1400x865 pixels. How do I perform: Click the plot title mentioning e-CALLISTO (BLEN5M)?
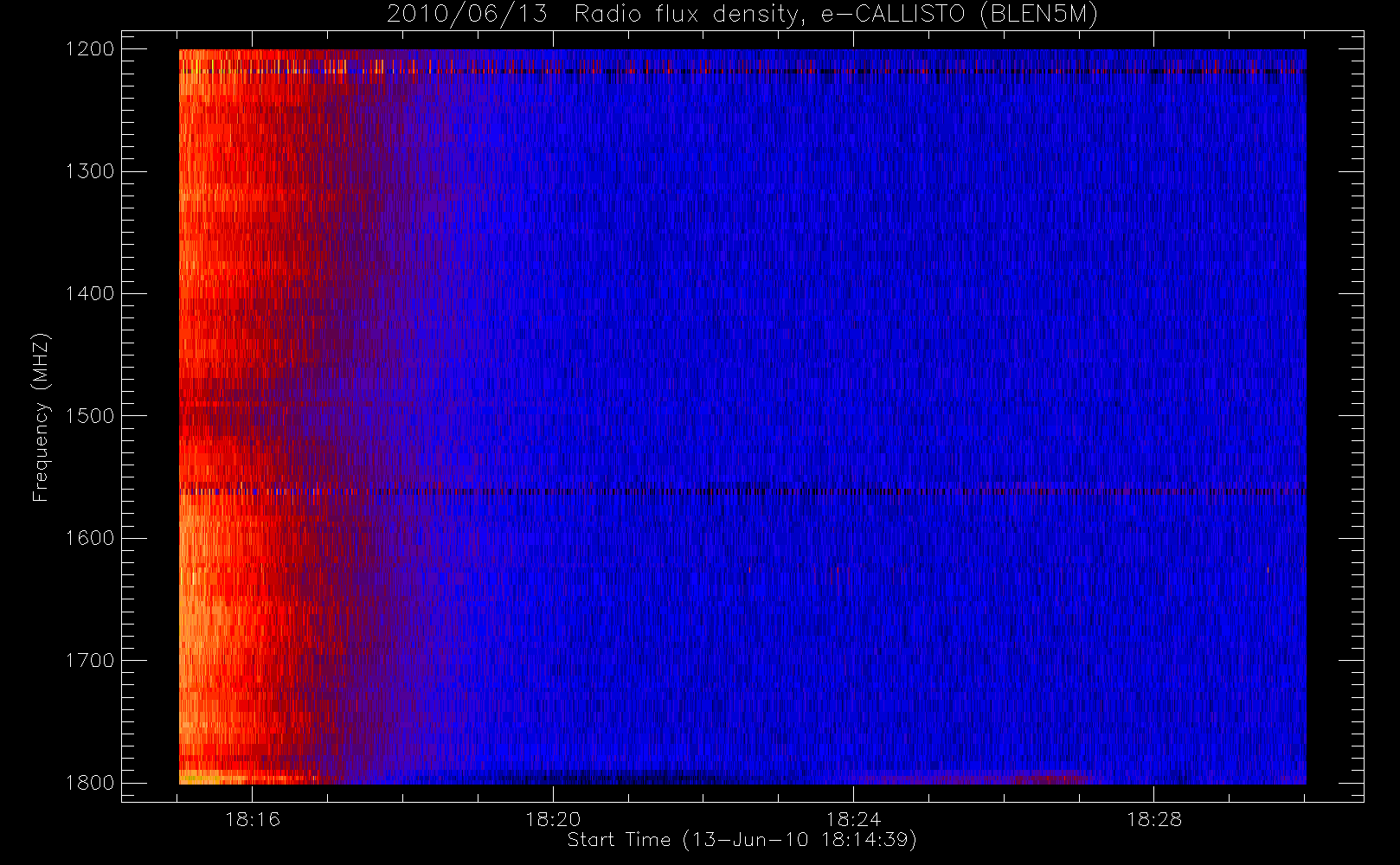point(742,15)
